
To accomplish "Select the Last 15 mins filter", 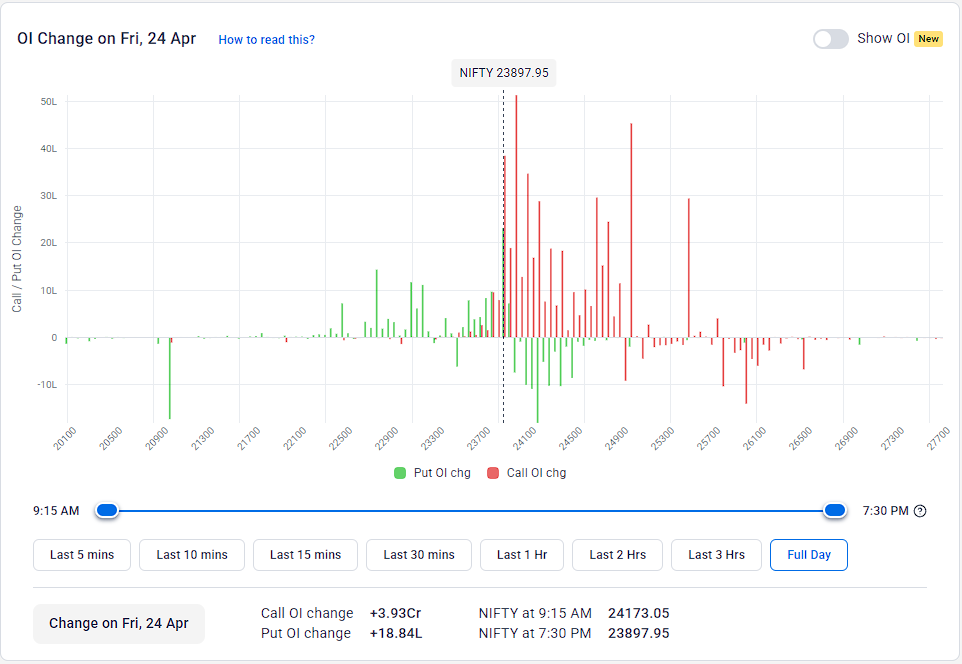I will (305, 555).
